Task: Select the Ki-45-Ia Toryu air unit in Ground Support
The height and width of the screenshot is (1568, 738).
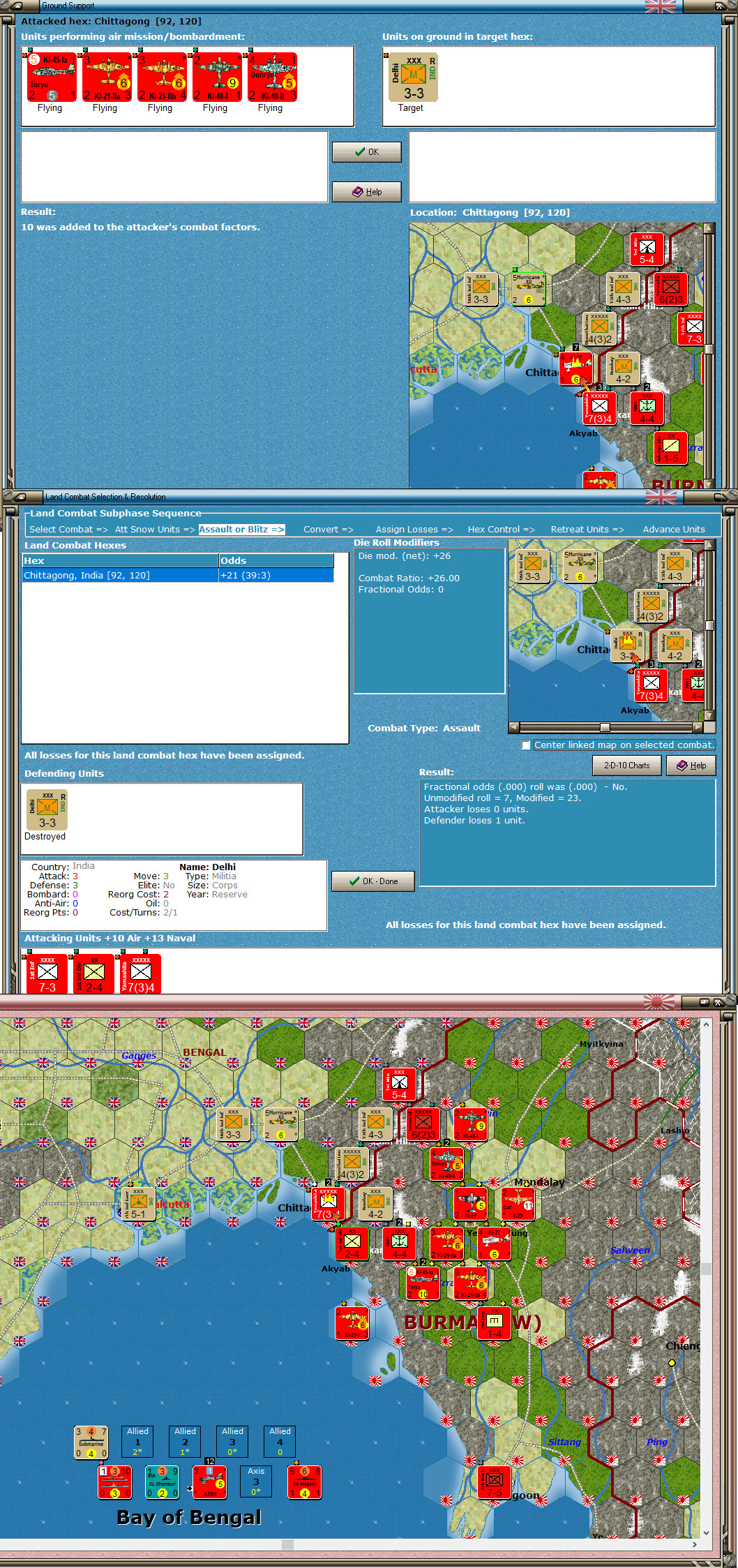Action: click(52, 77)
